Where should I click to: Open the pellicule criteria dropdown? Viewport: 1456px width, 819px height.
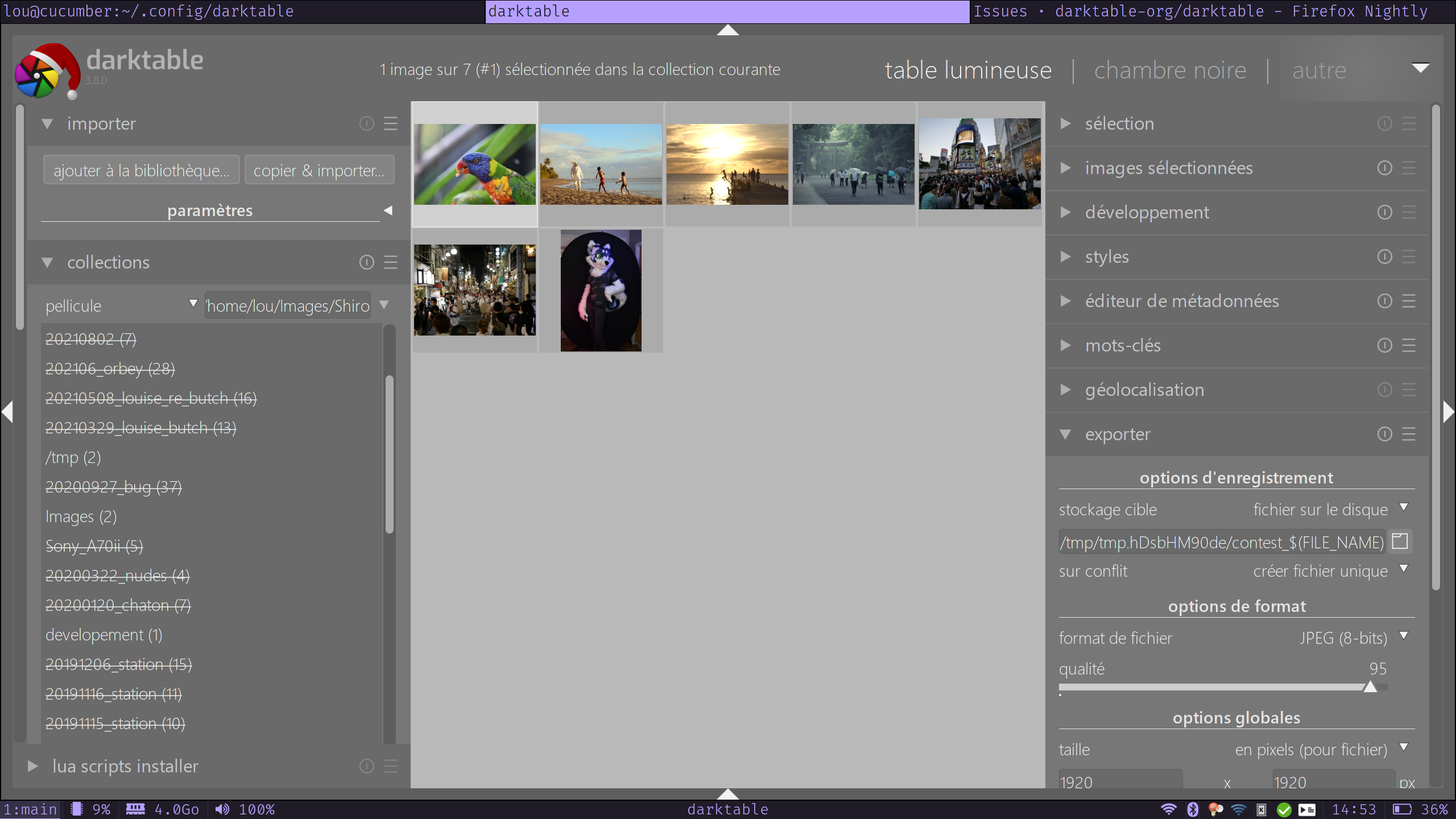pos(193,305)
